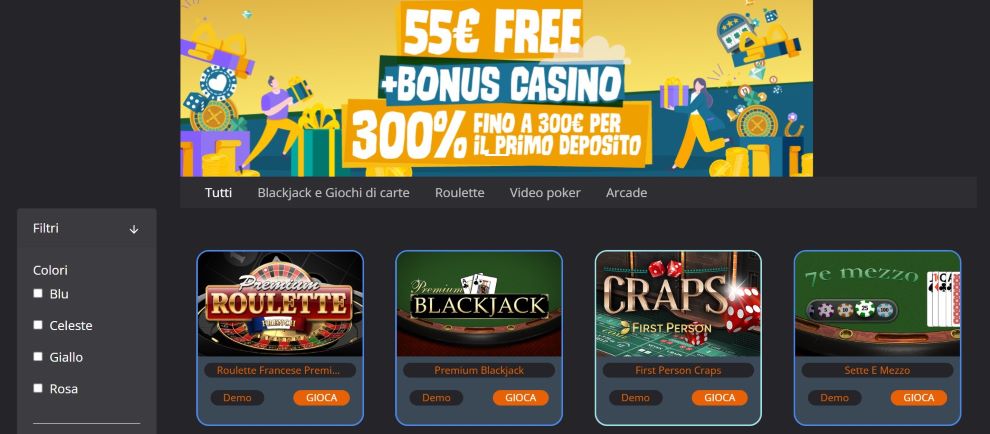Start Demo of Roulette Francese Premium

[x=237, y=398]
